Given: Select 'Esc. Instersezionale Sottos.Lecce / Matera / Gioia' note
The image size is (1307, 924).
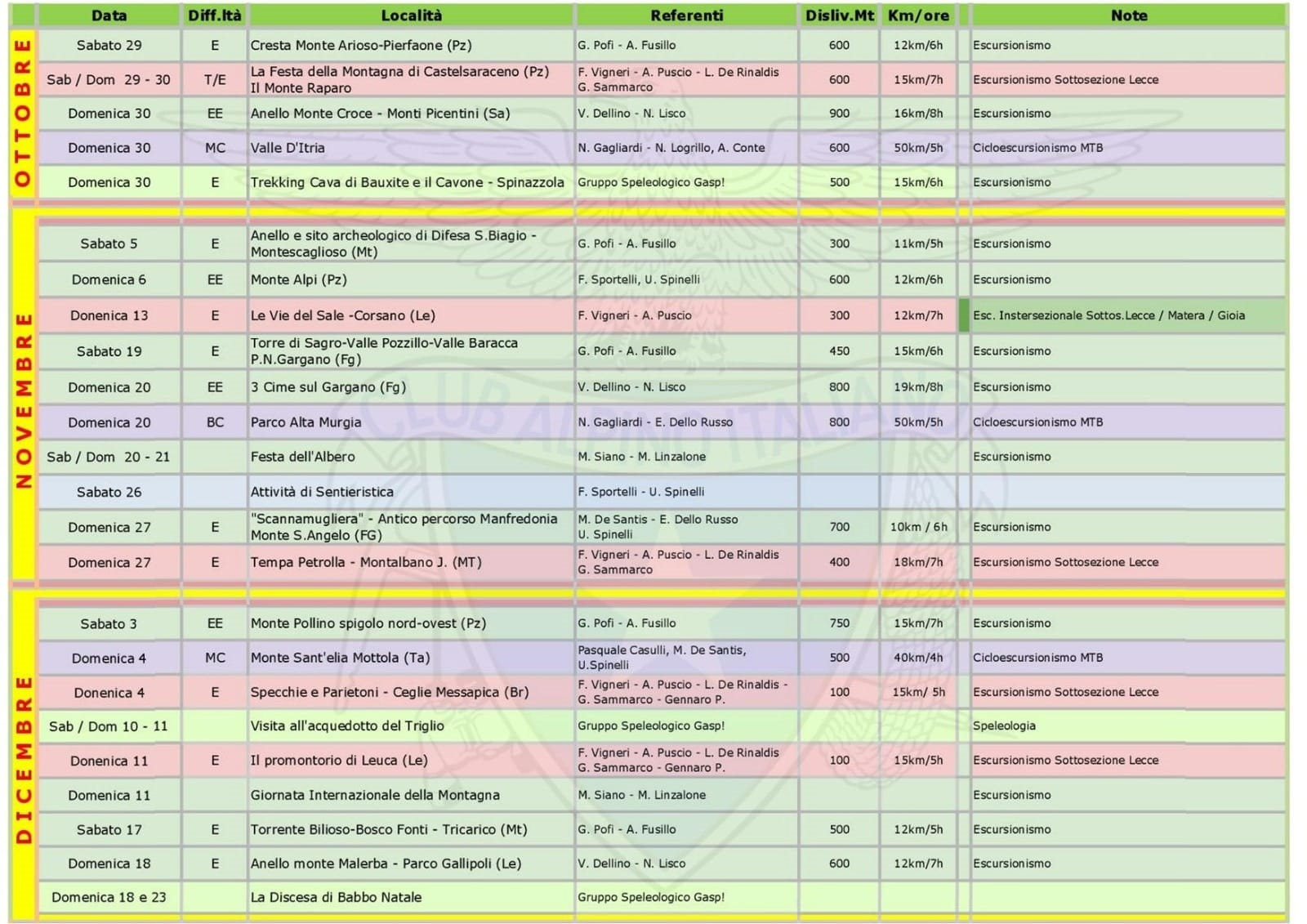Looking at the screenshot, I should [x=1128, y=315].
